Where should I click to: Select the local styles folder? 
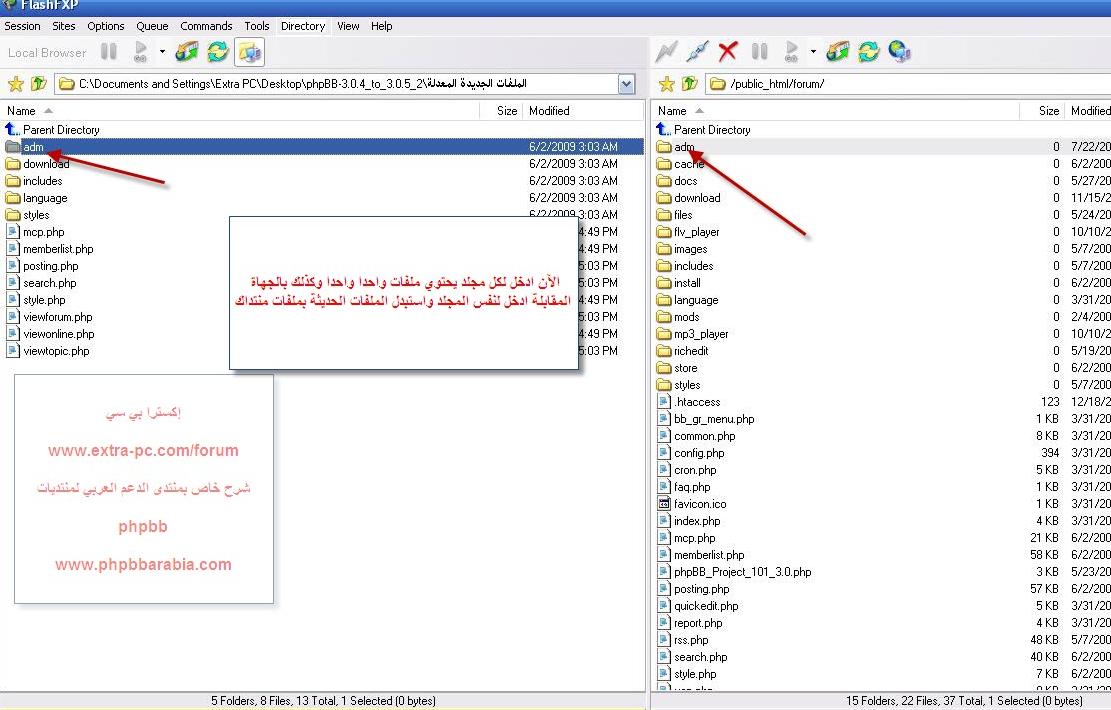click(27, 215)
